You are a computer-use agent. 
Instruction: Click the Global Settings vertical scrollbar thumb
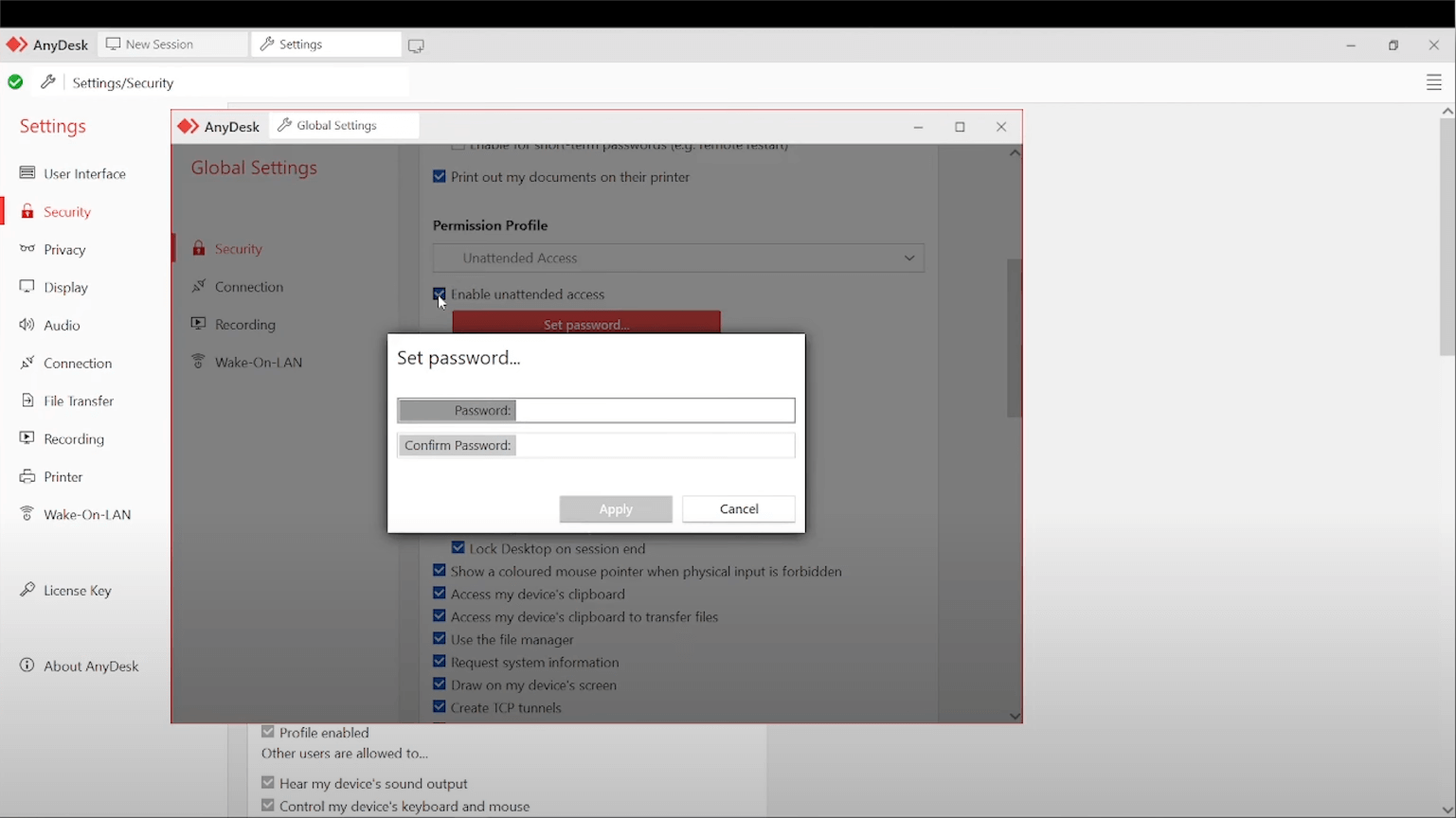coord(1015,338)
